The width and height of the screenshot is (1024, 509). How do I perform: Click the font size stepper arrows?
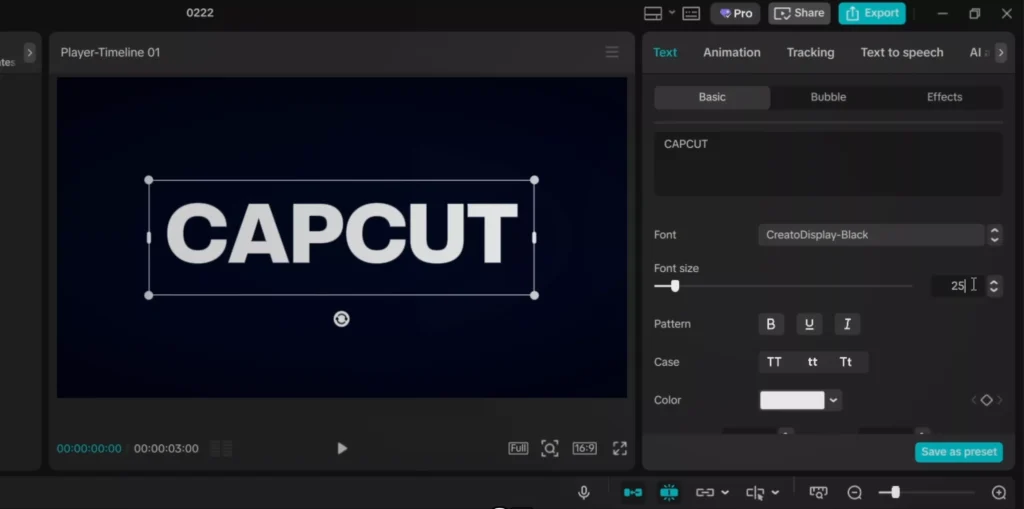(994, 286)
